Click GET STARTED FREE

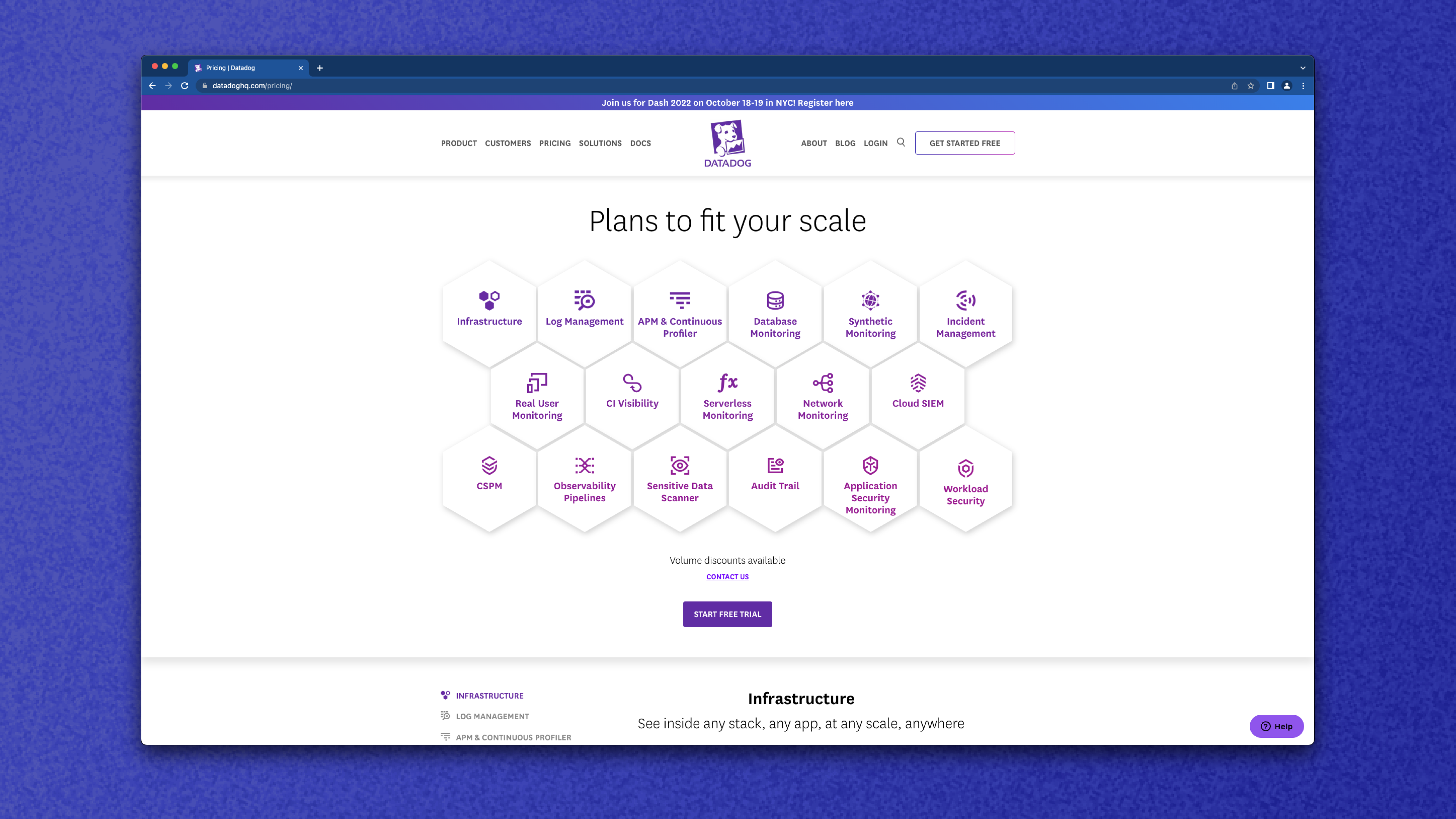965,143
